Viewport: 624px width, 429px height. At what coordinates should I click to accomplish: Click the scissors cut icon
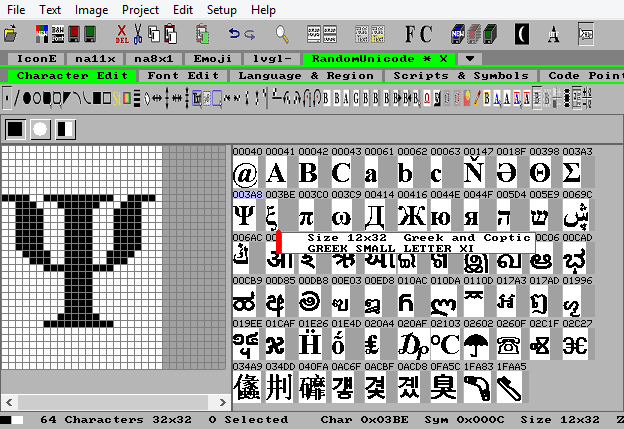138,33
